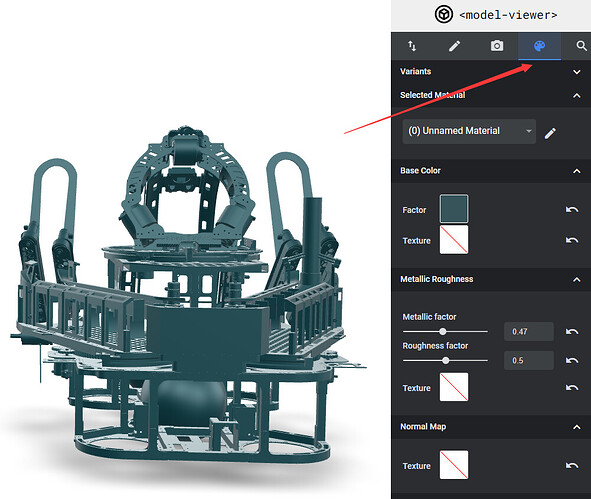Reset the Base Color factor
591x499 pixels.
pos(572,210)
